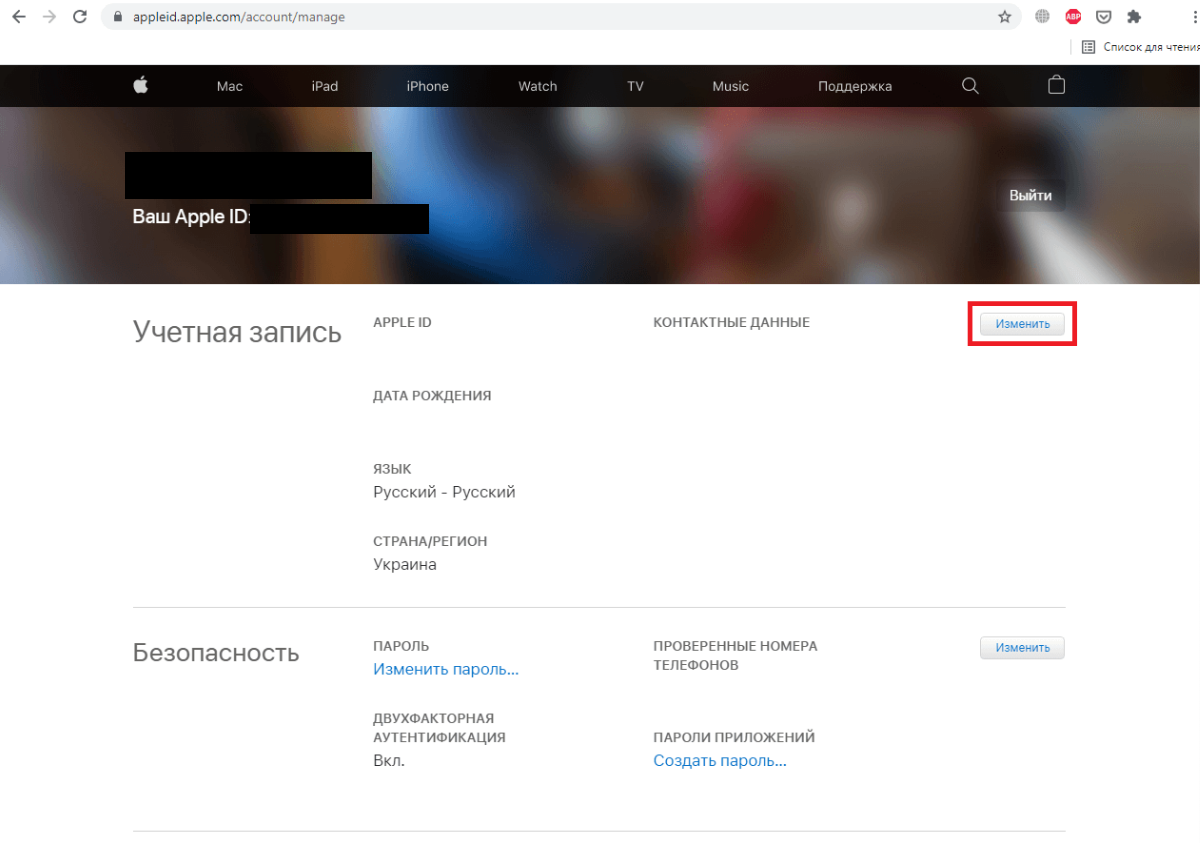Click Изменить in the Безопасность section

pyautogui.click(x=1022, y=648)
